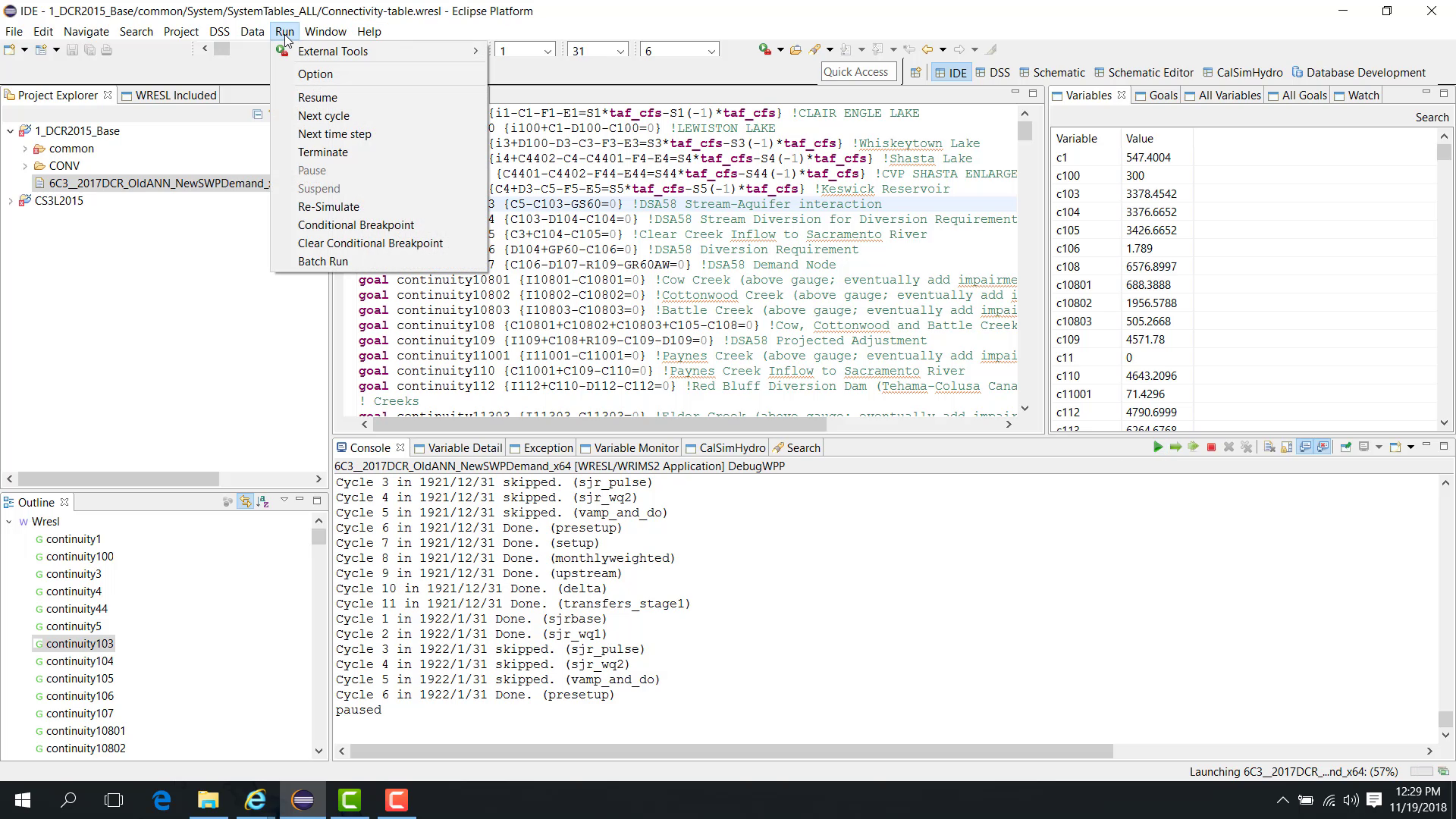
Task: Open the combo box showing 6
Action: 679,51
